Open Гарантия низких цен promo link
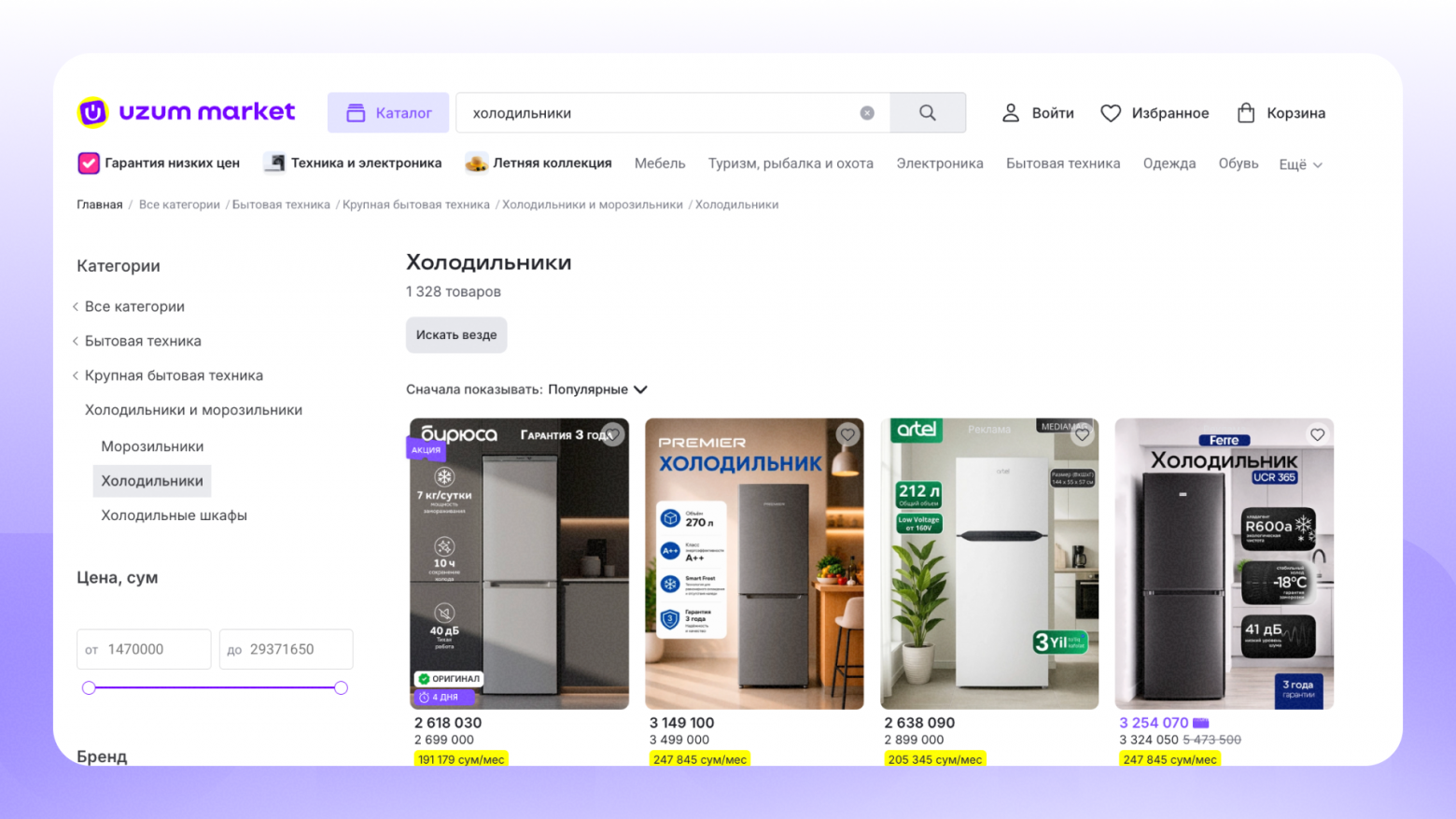 click(x=159, y=163)
